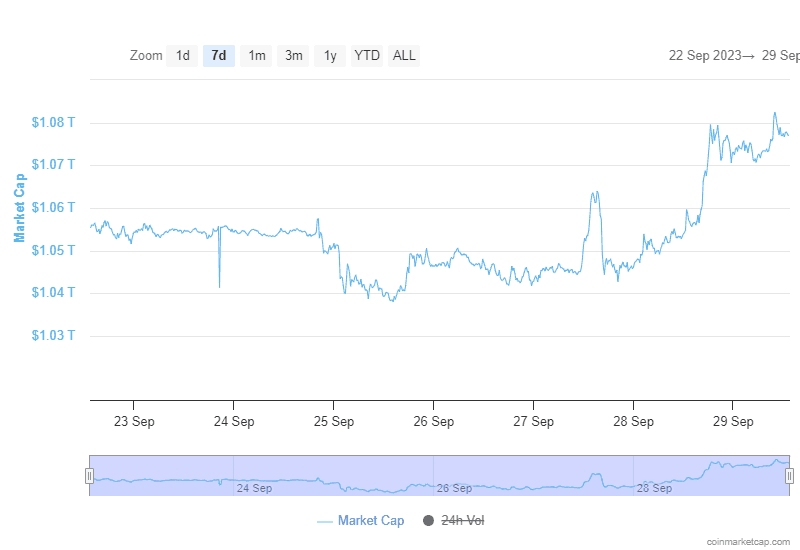Viewport: 800px width, 550px height.
Task: Enable the struck-through 24h Vol series
Action: pos(463,521)
